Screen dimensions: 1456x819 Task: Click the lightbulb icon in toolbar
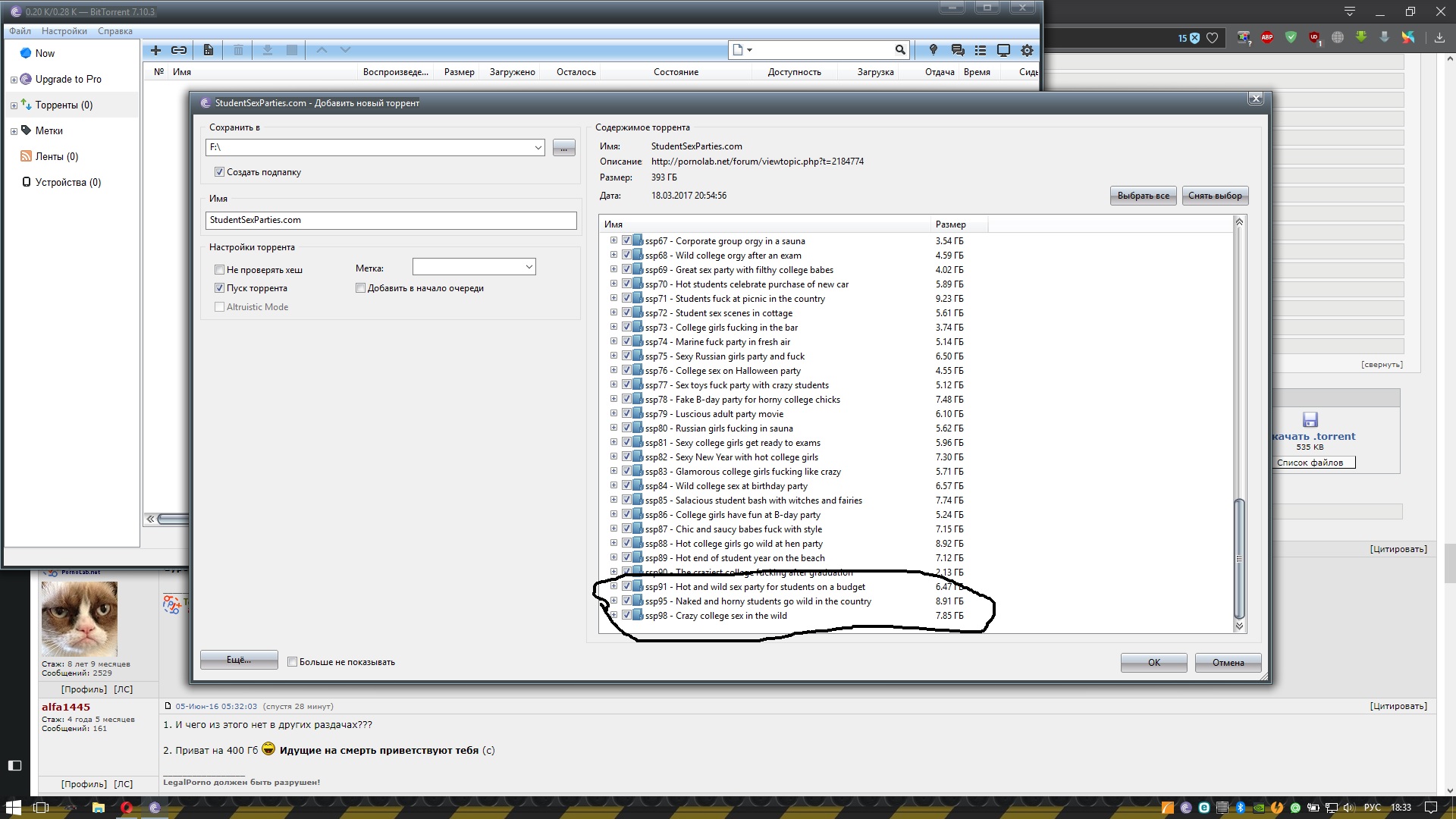tap(934, 50)
